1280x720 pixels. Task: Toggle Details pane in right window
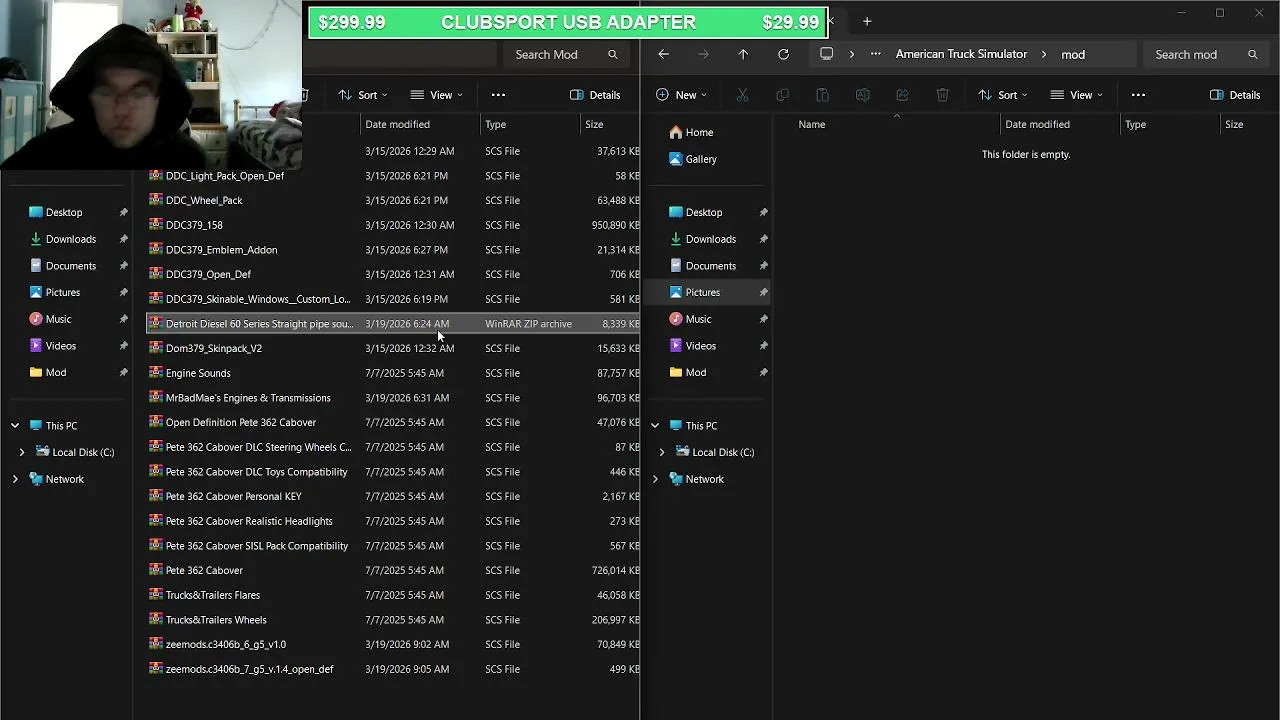(1235, 95)
